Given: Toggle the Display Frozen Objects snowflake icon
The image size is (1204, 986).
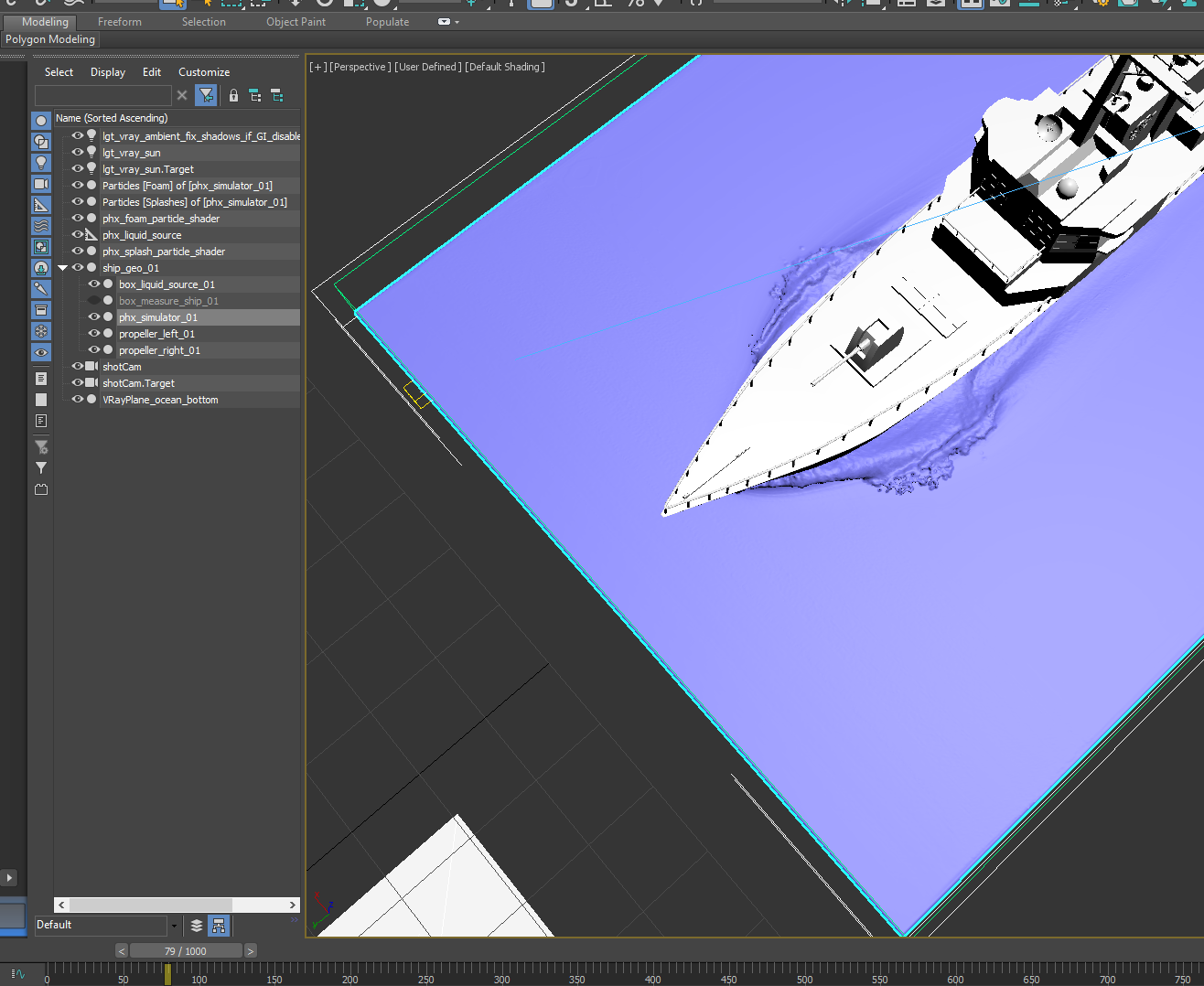Looking at the screenshot, I should 41,331.
